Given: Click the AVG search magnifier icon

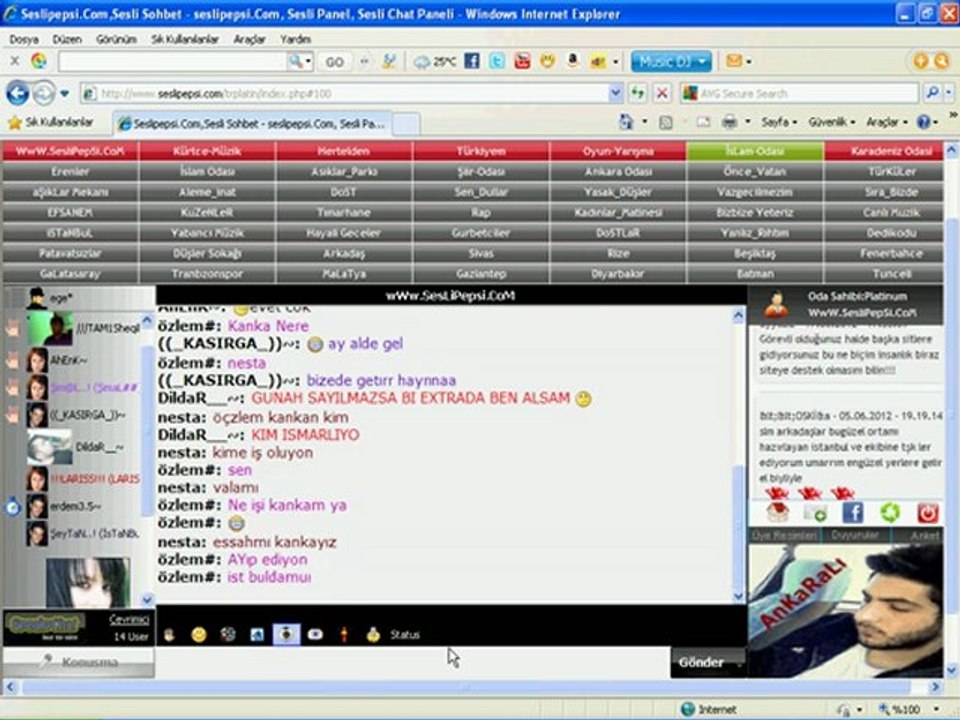Looking at the screenshot, I should click(x=932, y=93).
